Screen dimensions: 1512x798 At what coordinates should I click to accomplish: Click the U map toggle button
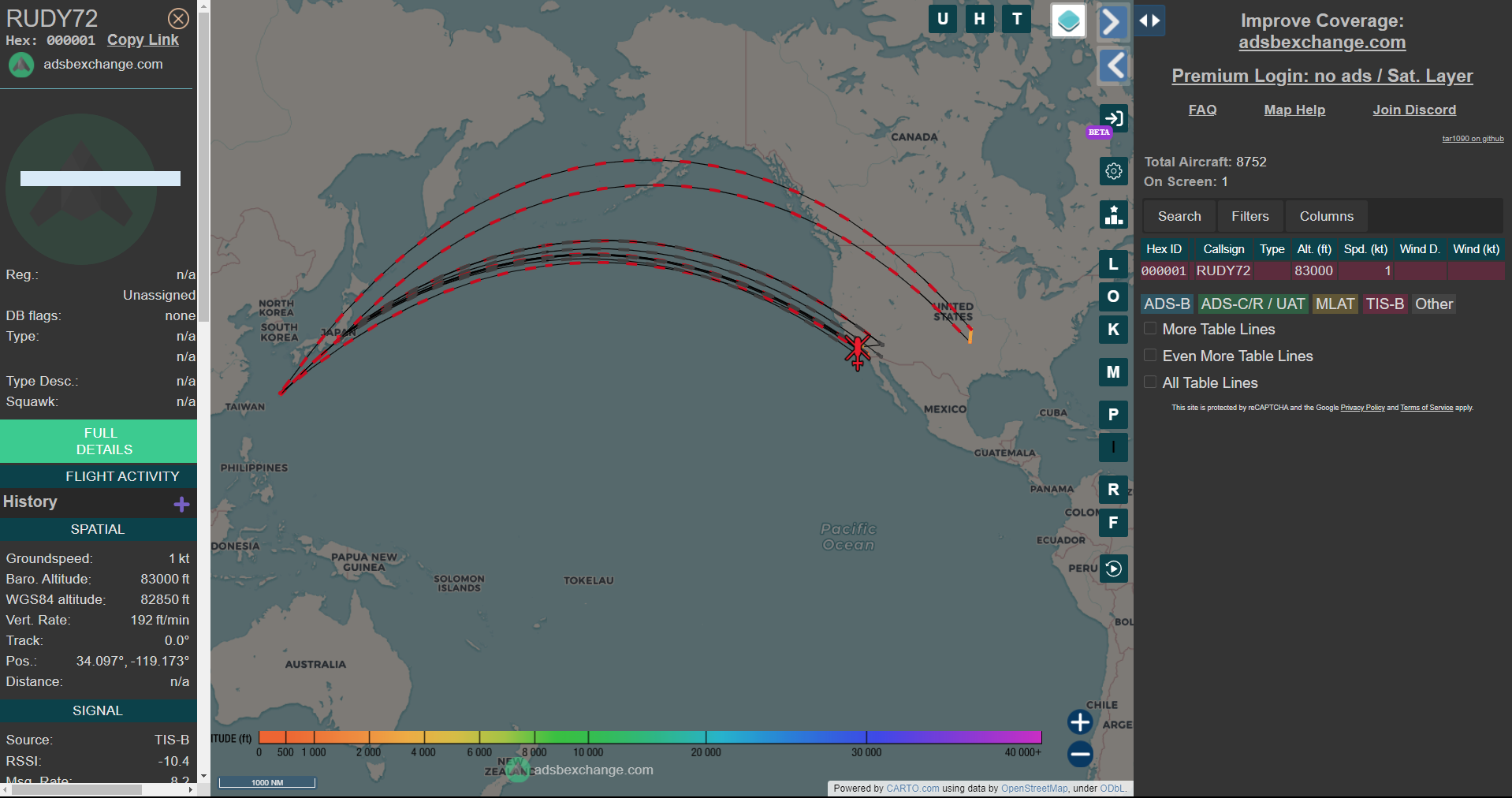(943, 18)
